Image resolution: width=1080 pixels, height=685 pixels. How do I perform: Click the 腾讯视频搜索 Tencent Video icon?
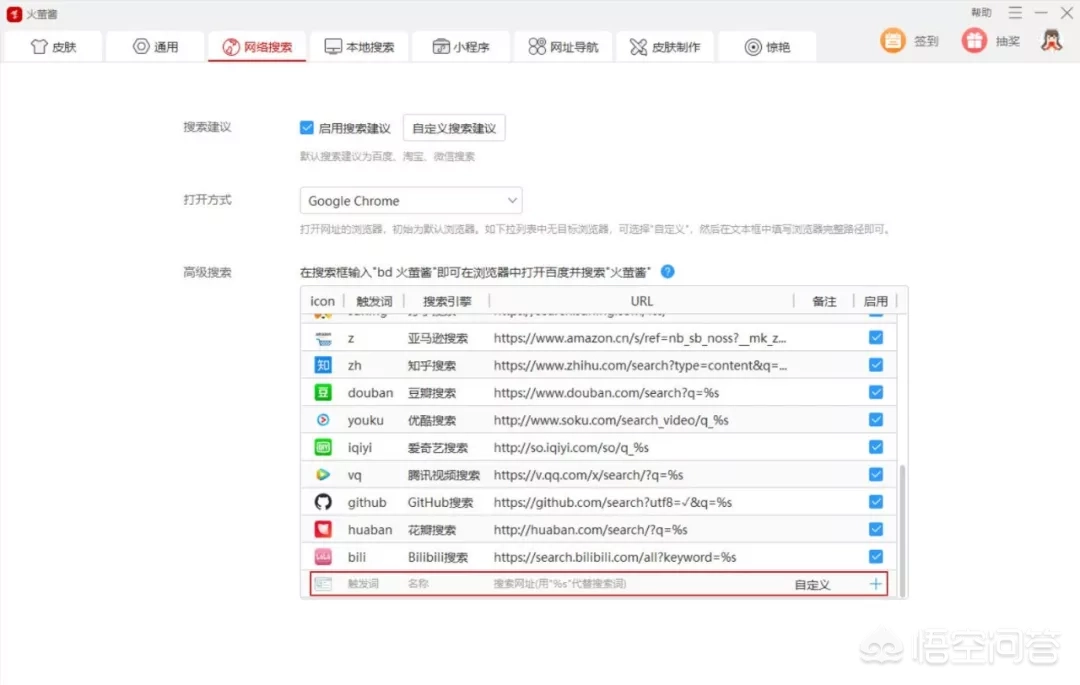[x=323, y=474]
